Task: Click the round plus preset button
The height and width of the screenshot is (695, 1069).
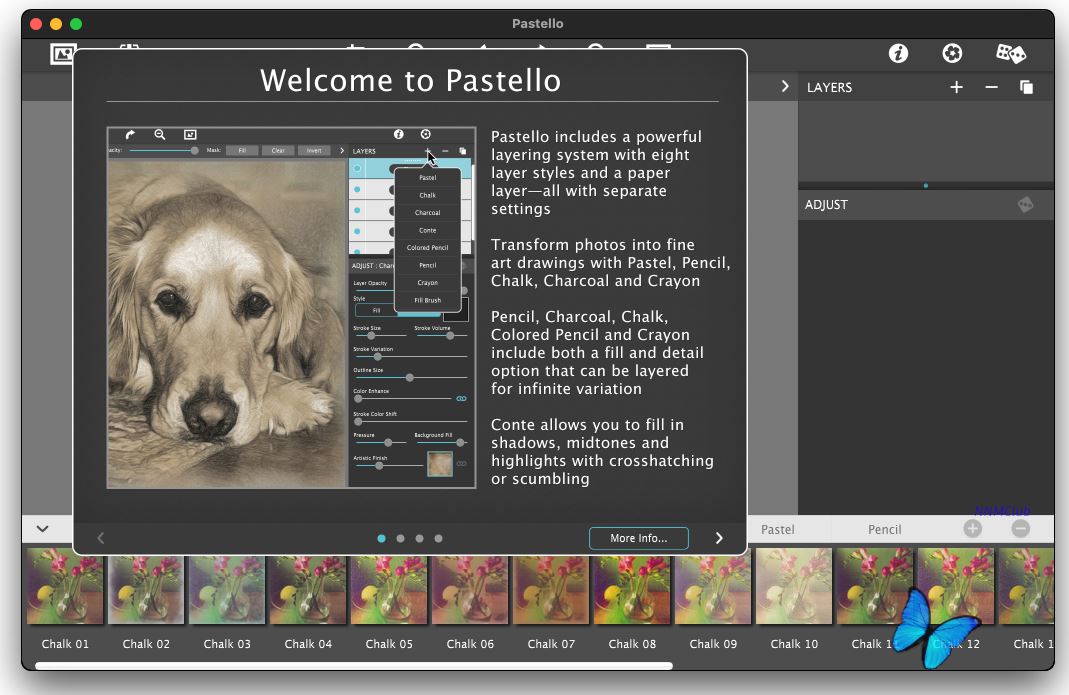Action: coord(973,529)
